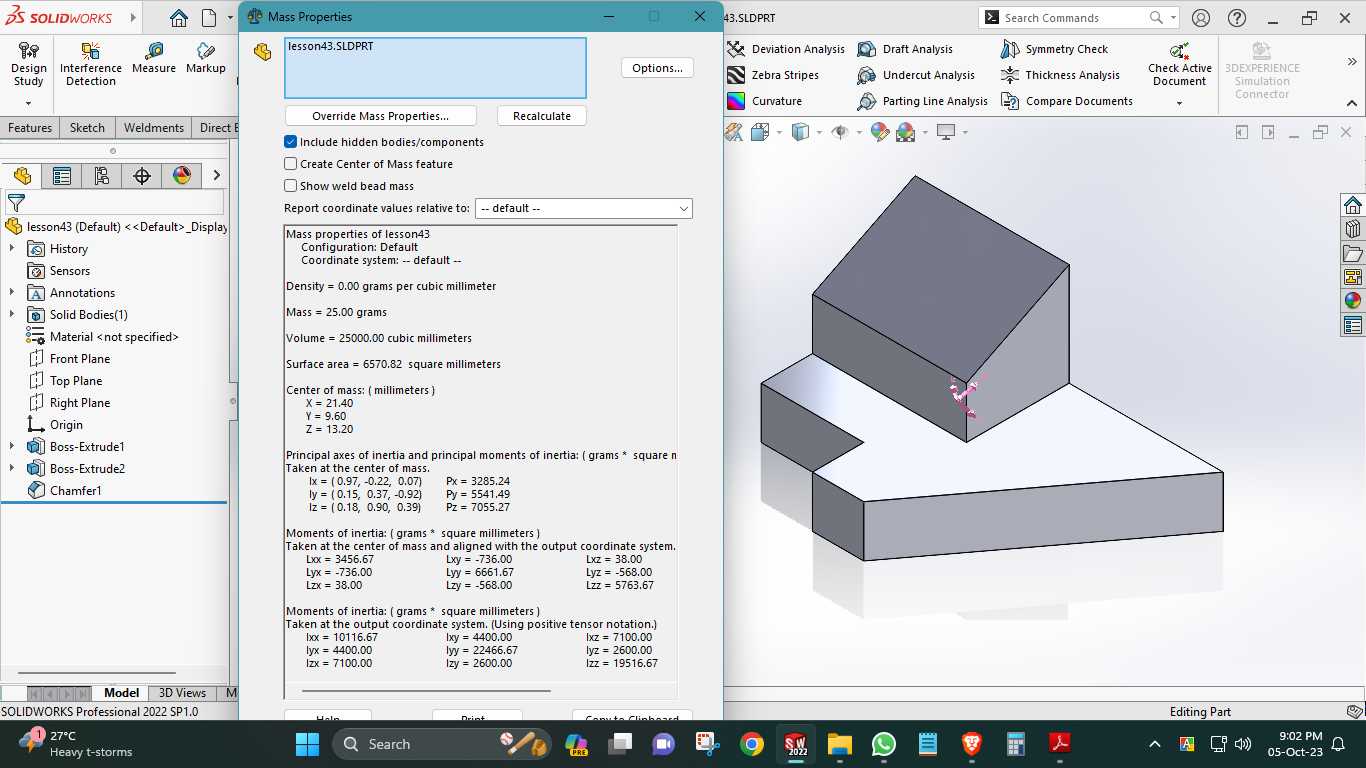The image size is (1366, 768).
Task: Open Deviation Analysis
Action: 786,49
